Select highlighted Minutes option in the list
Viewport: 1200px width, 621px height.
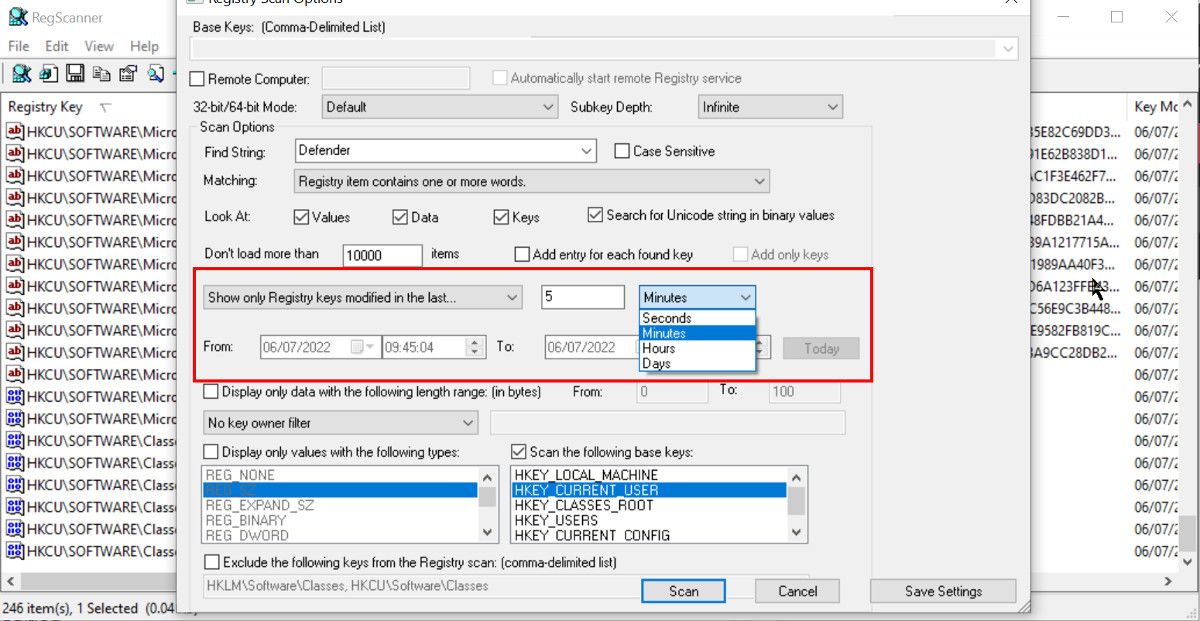[x=698, y=333]
